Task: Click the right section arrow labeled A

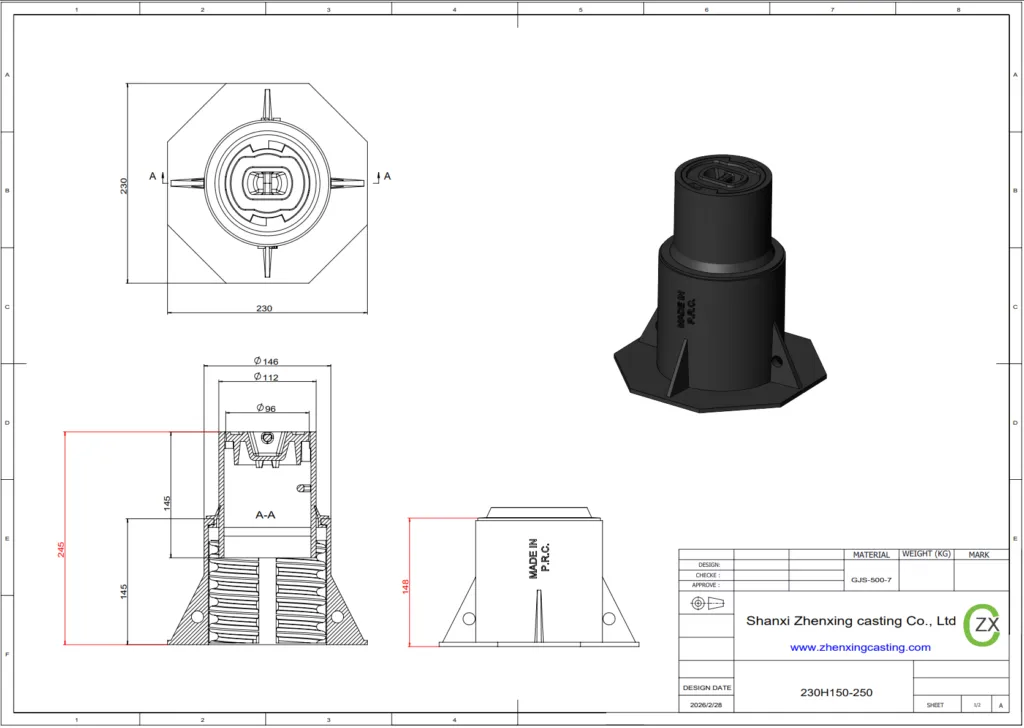Action: click(383, 176)
